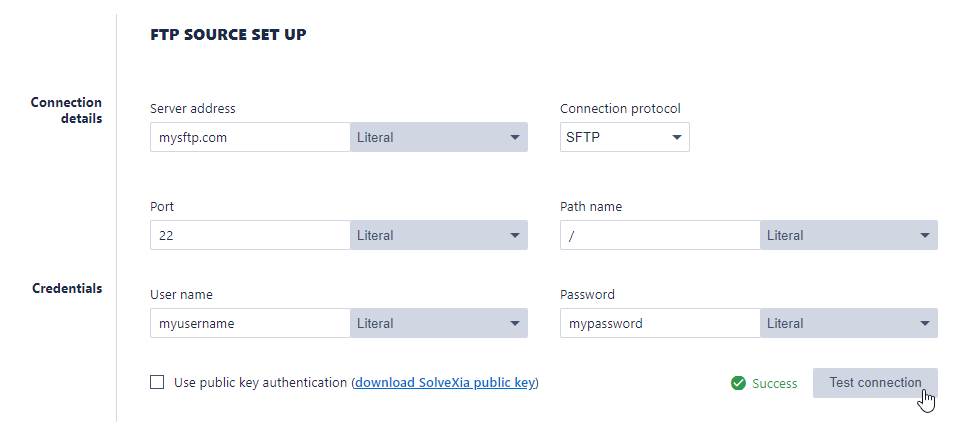Select the User name input field

pyautogui.click(x=249, y=323)
